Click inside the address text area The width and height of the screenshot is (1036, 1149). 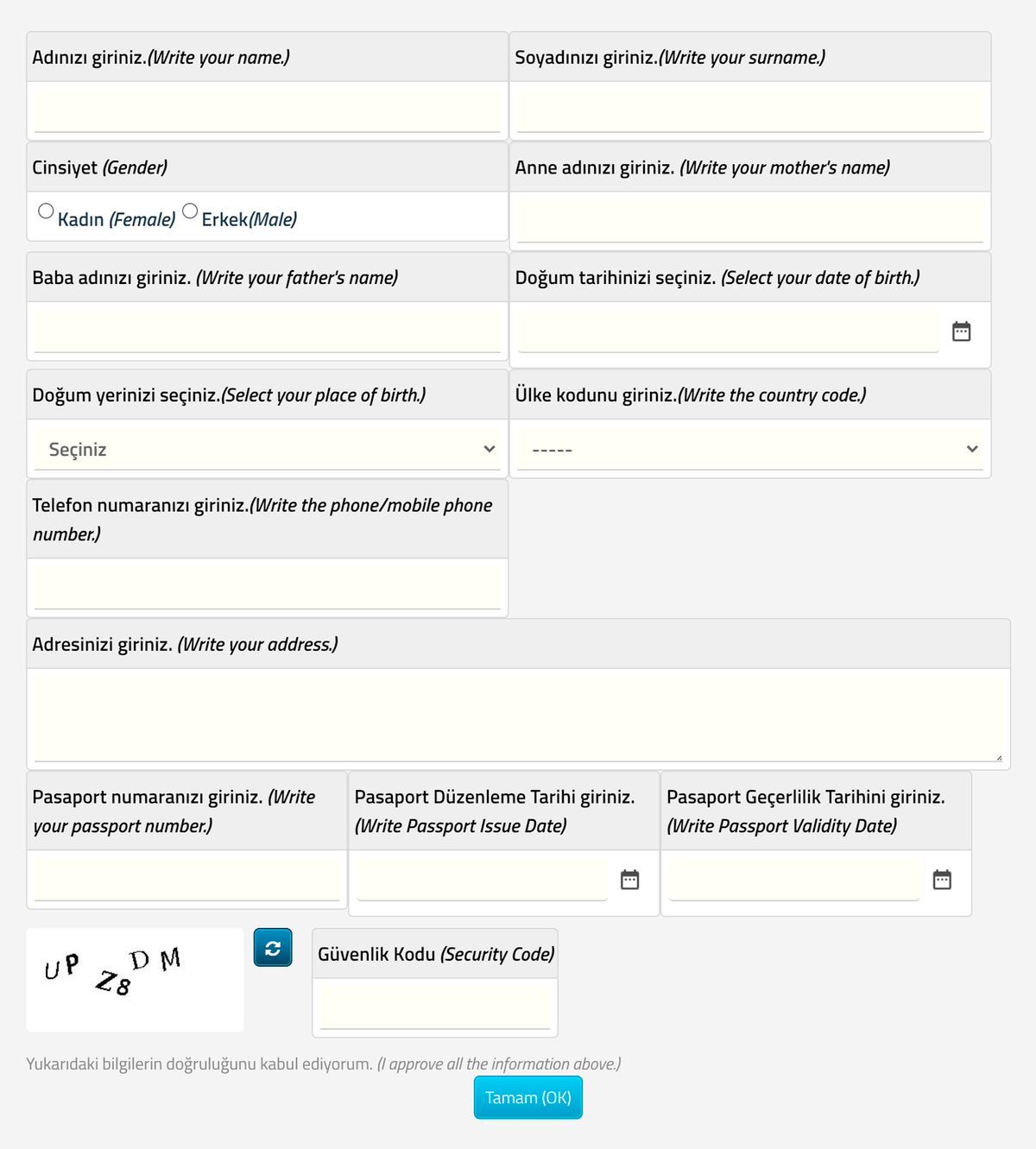click(x=518, y=716)
